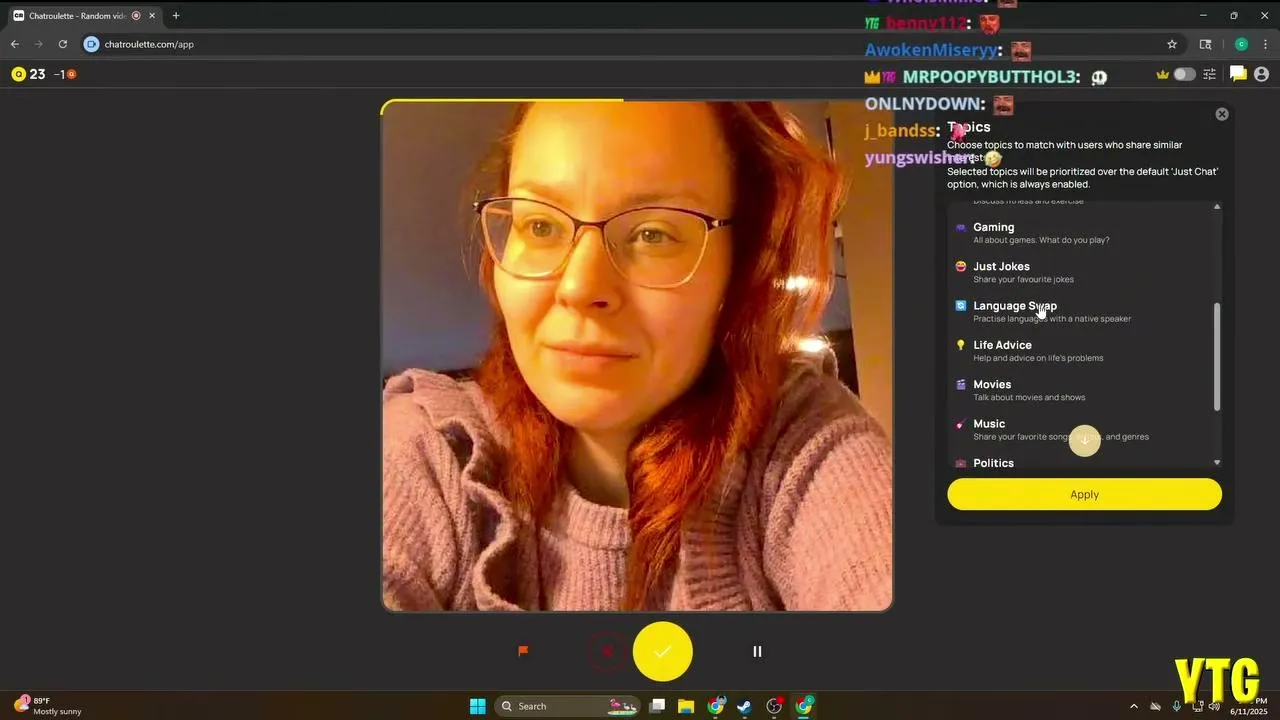Click the topics list scrollbar thumb
Image resolution: width=1280 pixels, height=720 pixels.
1217,357
